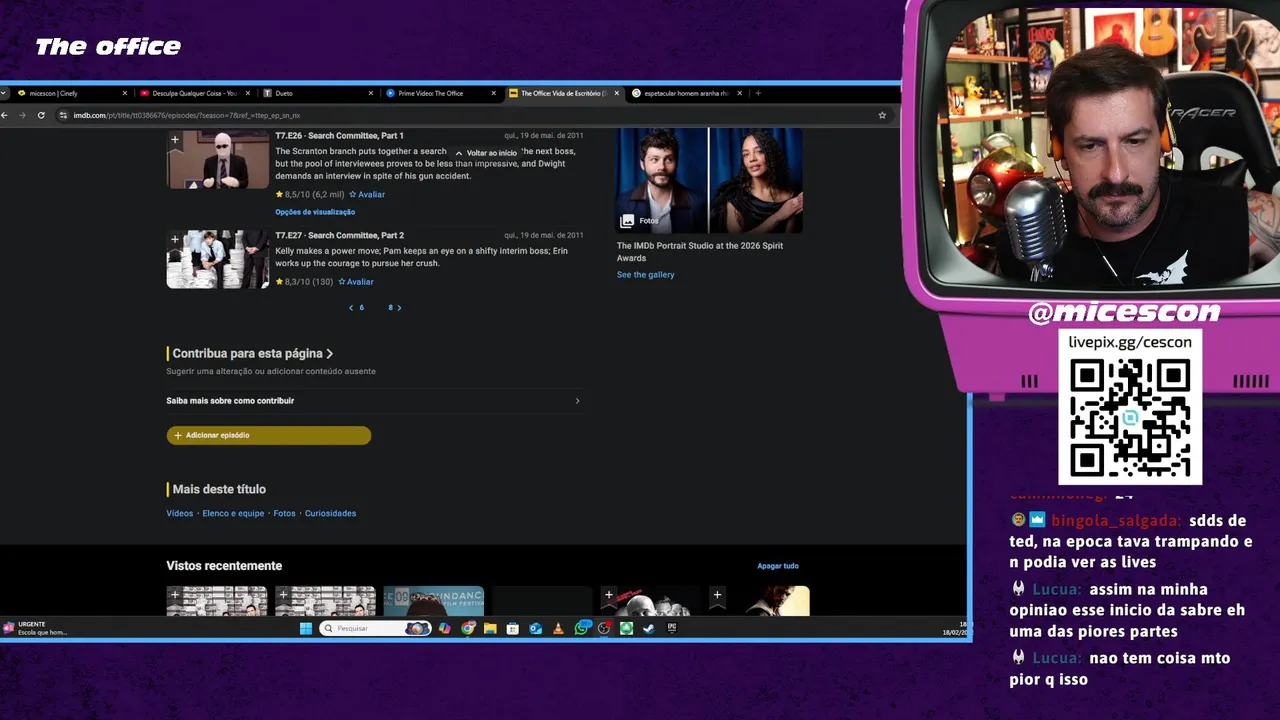This screenshot has width=1280, height=720.
Task: Go to previous season 6
Action: coord(356,308)
